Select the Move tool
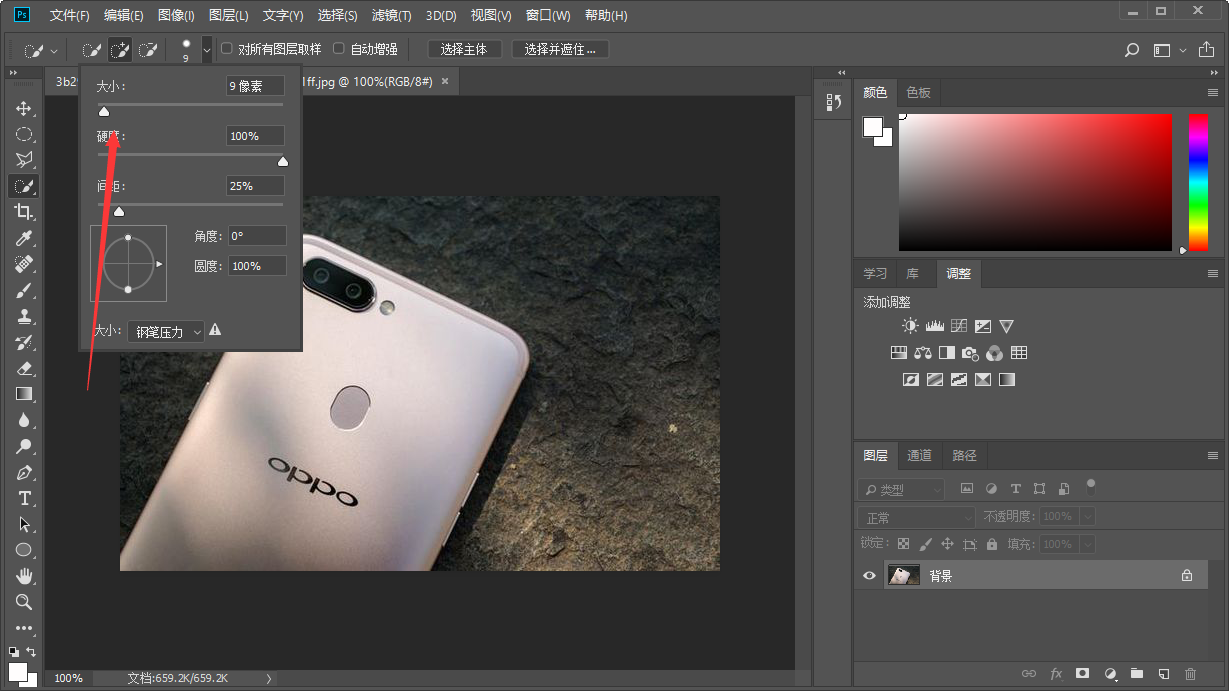Image resolution: width=1229 pixels, height=691 pixels. [x=24, y=108]
